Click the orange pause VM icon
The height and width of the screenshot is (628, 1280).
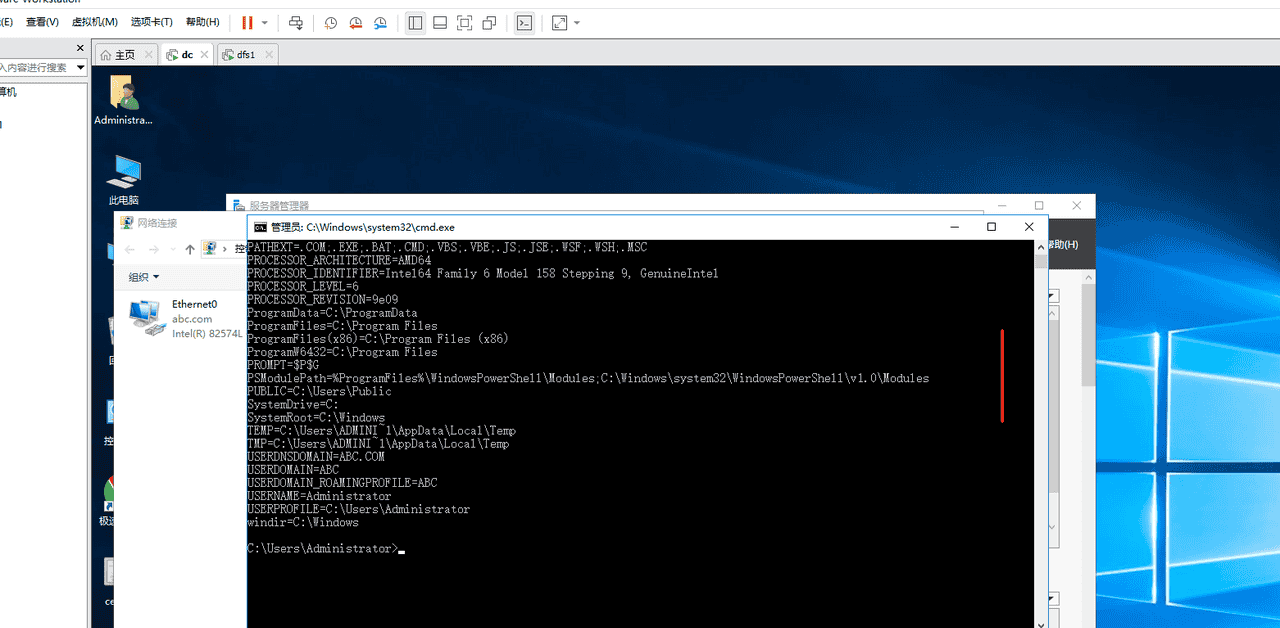click(247, 22)
